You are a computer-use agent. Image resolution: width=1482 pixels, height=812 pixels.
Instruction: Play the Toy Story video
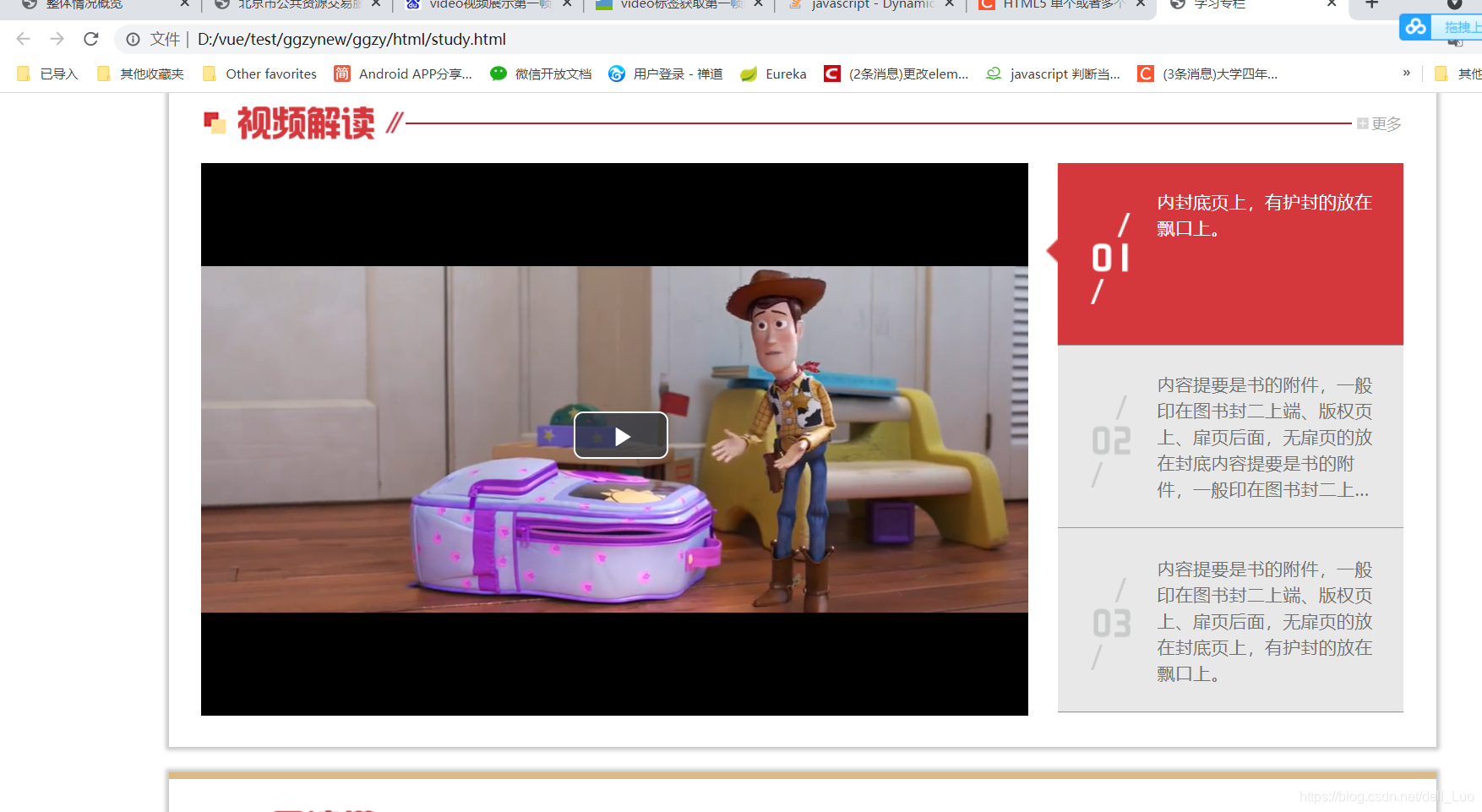(x=621, y=436)
